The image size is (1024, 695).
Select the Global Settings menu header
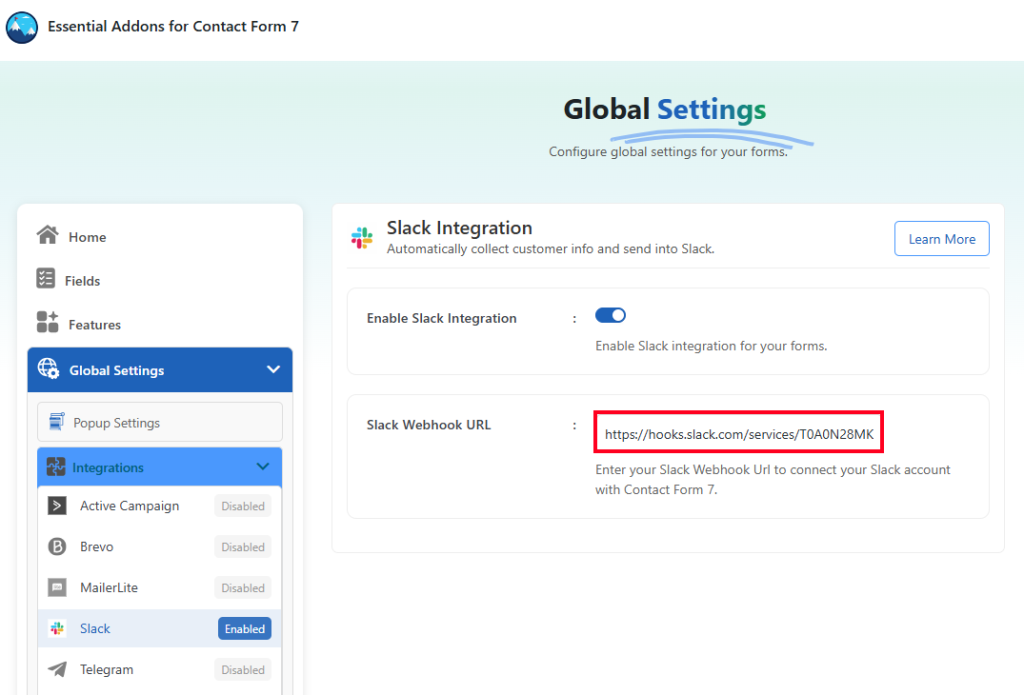160,370
